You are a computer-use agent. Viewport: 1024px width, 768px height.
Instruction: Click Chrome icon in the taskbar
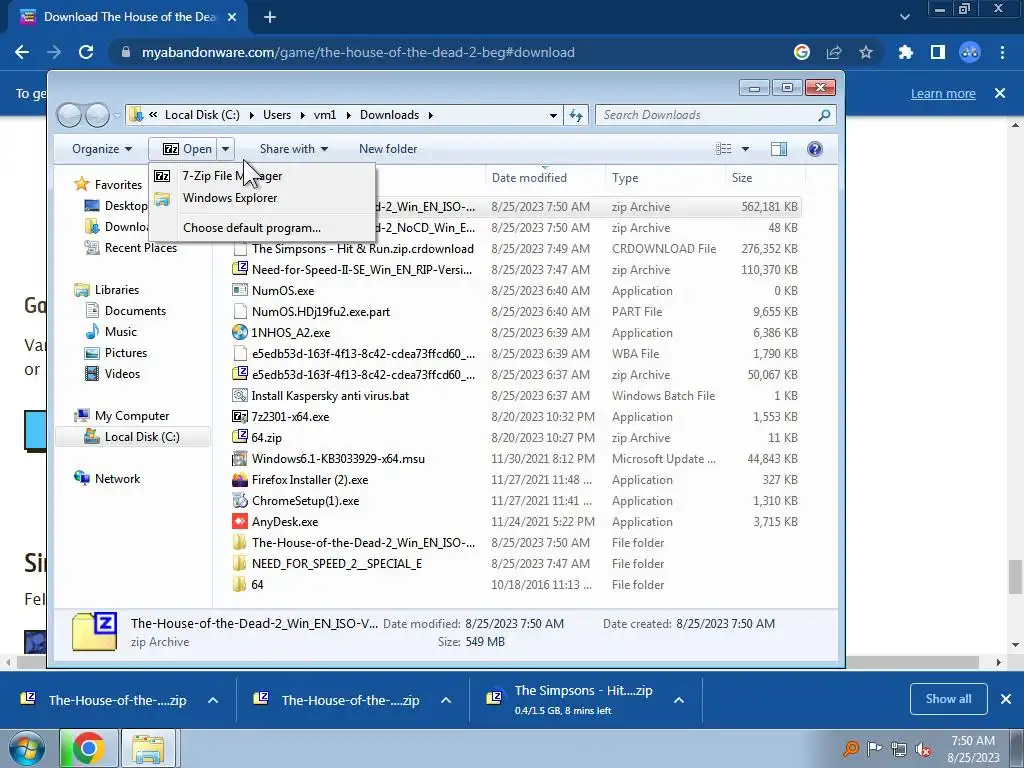(88, 749)
